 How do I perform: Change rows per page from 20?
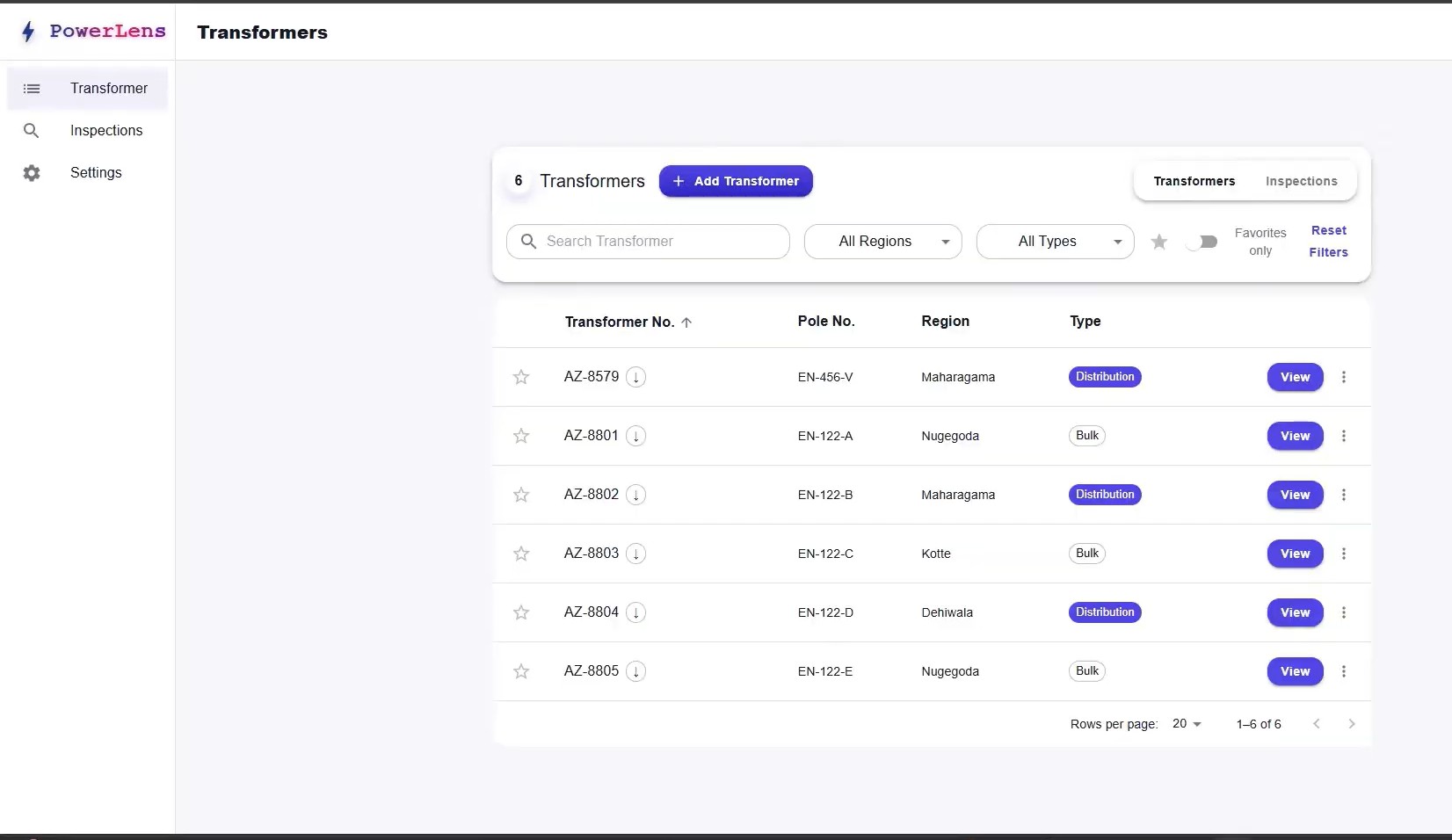click(1187, 724)
